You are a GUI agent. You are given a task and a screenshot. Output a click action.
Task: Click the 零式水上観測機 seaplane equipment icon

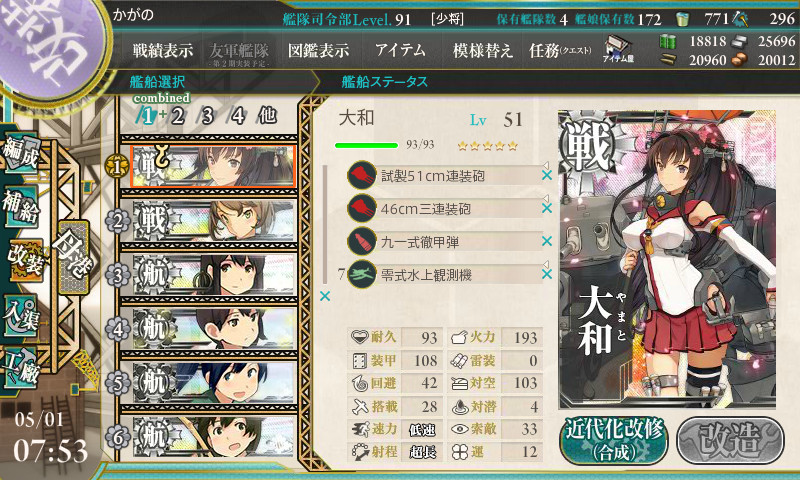(x=362, y=274)
